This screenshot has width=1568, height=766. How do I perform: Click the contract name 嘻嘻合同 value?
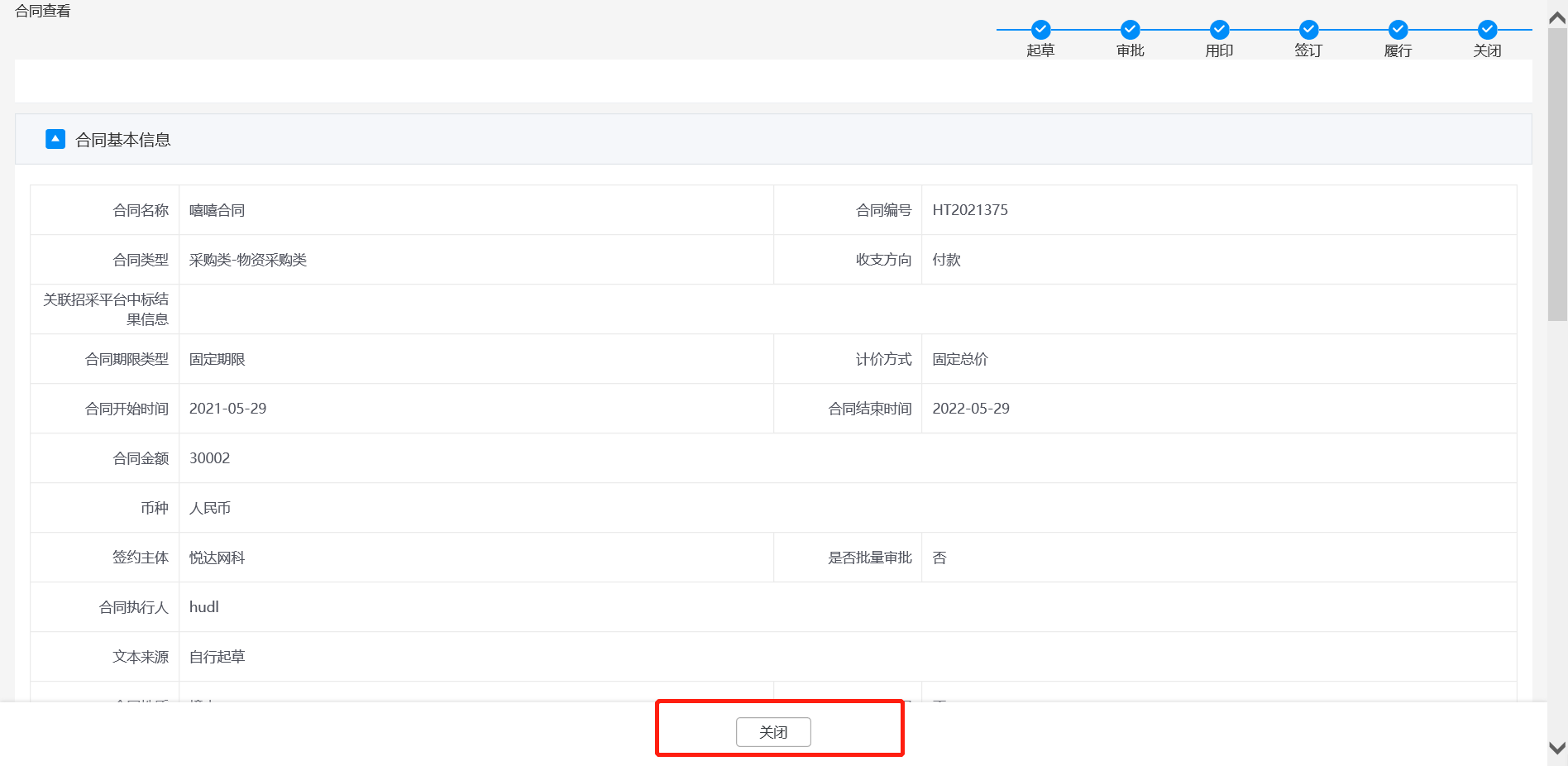pos(217,210)
